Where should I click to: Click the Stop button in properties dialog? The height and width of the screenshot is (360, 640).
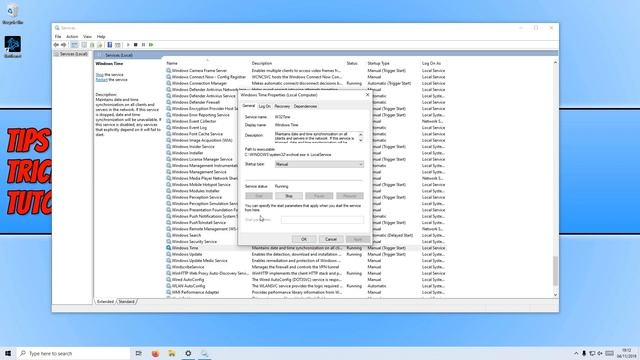click(289, 196)
